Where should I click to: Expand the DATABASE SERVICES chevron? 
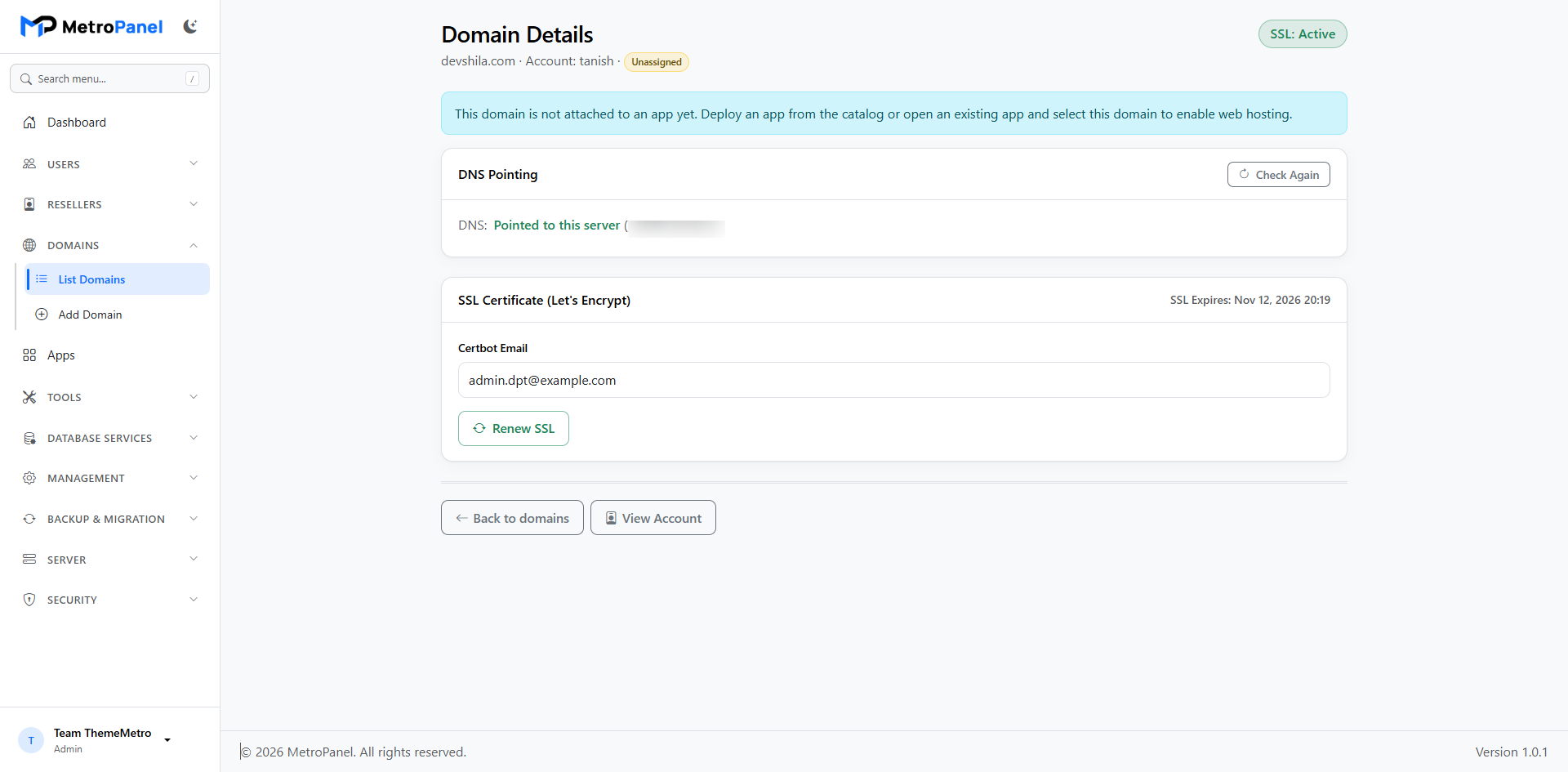[194, 438]
